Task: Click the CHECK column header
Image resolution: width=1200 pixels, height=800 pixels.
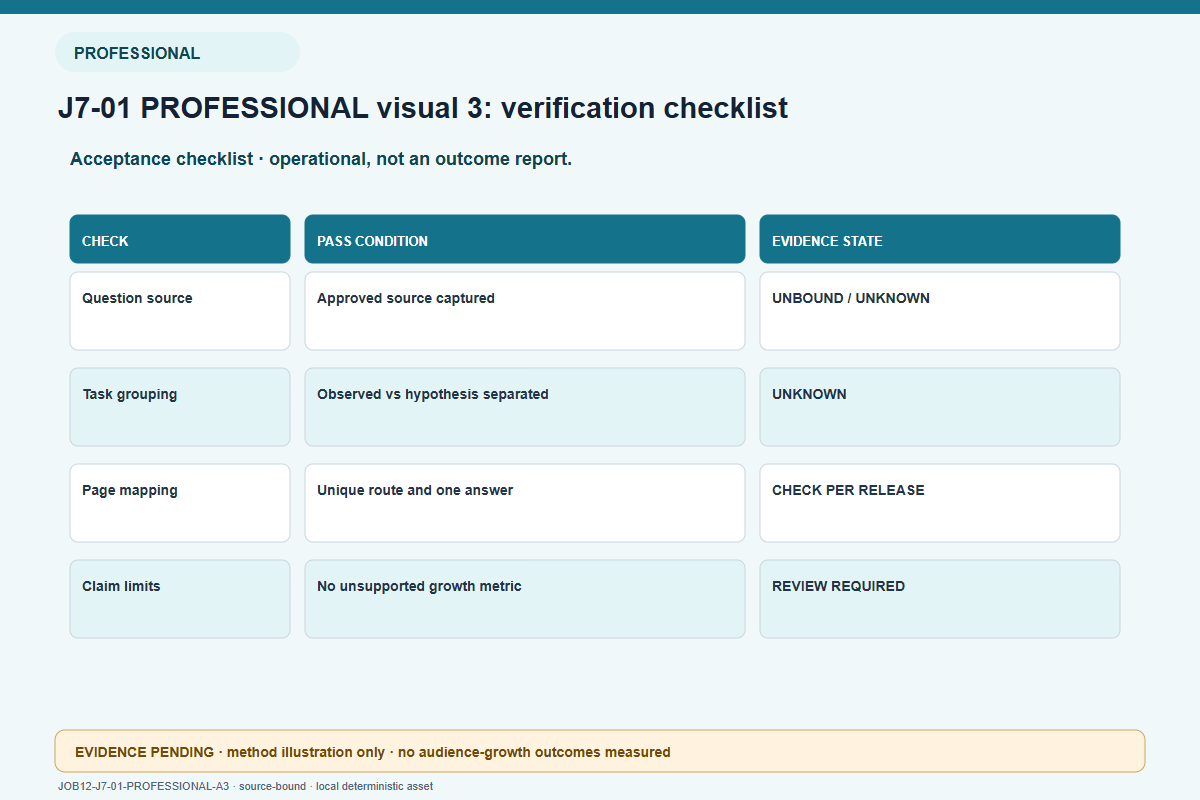Action: pos(180,240)
